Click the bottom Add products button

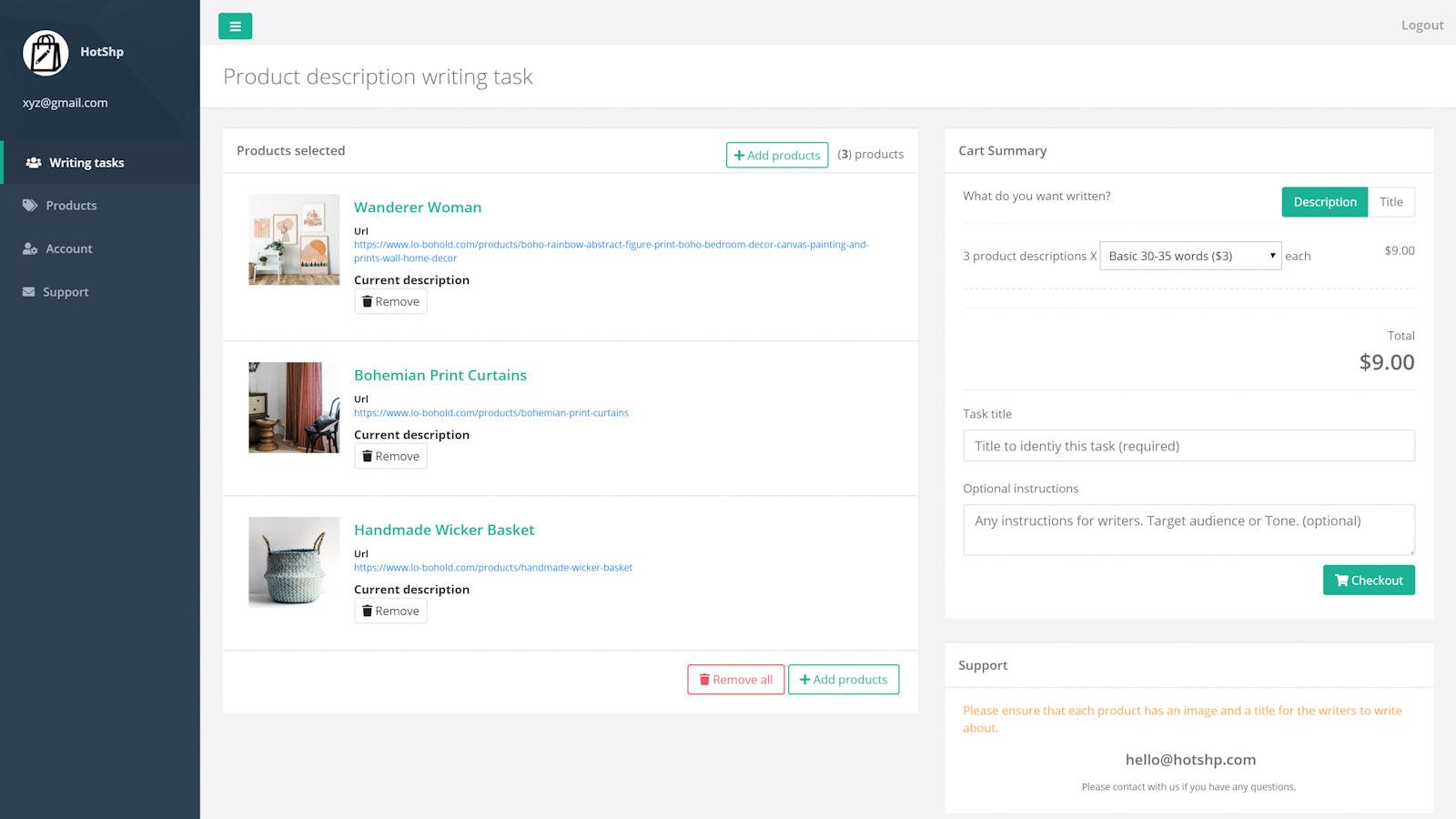(843, 680)
